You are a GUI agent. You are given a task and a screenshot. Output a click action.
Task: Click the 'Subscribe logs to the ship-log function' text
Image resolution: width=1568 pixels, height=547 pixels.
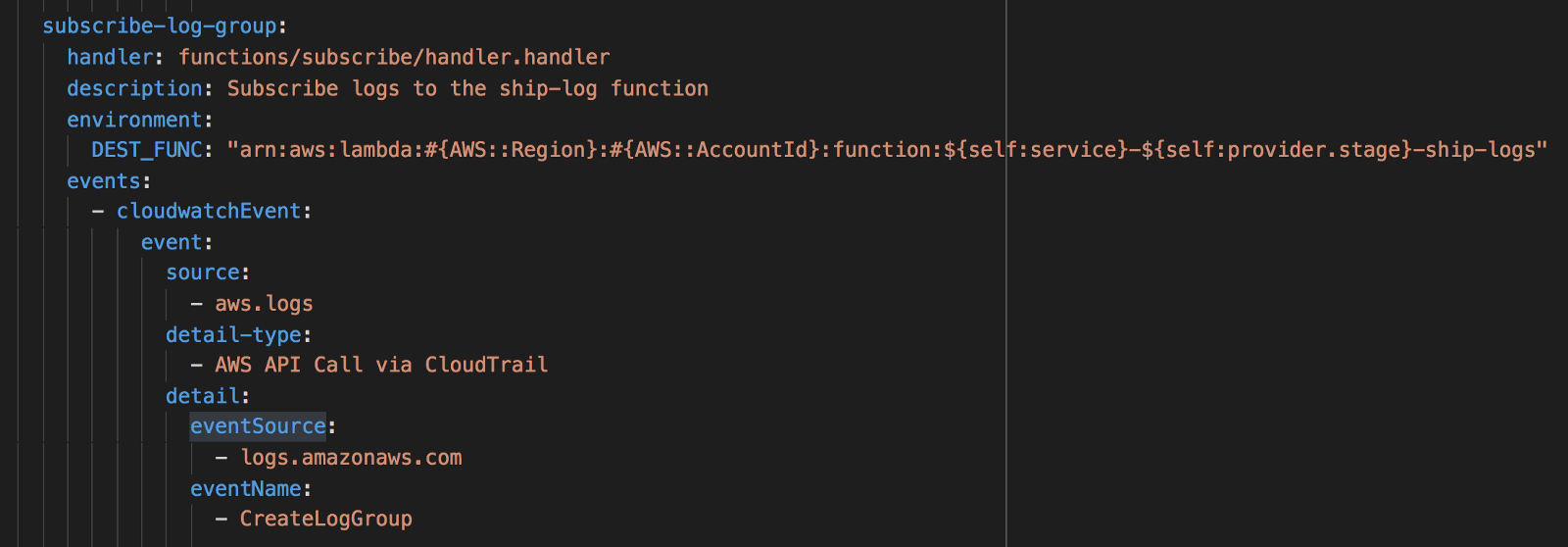tap(467, 89)
